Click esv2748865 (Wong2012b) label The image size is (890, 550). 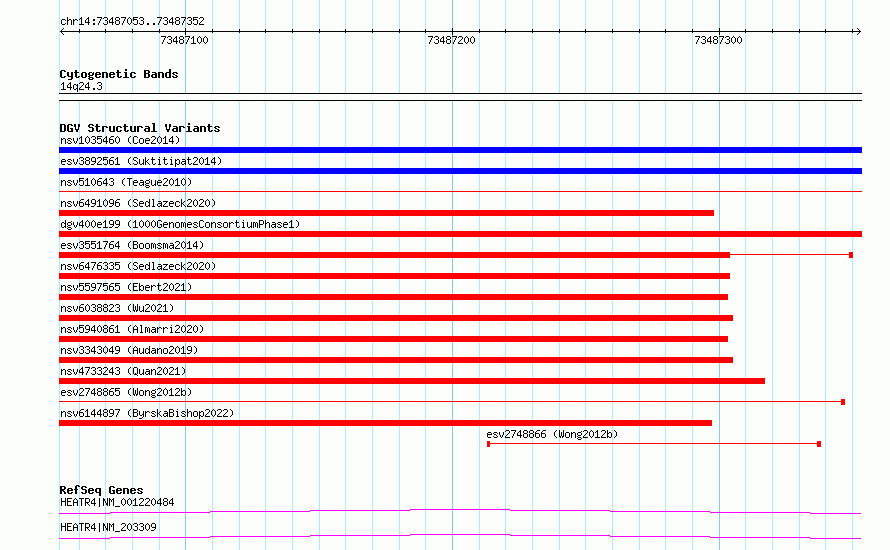click(126, 392)
